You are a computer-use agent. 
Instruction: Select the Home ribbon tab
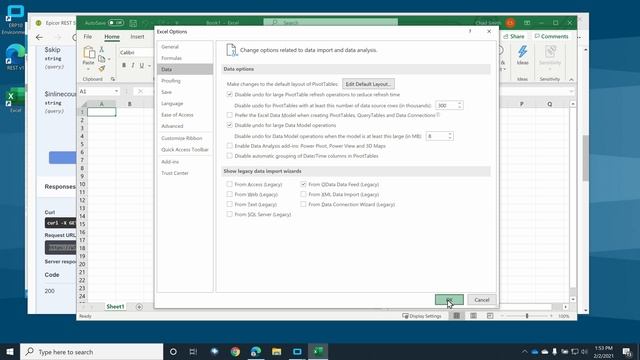click(x=112, y=36)
